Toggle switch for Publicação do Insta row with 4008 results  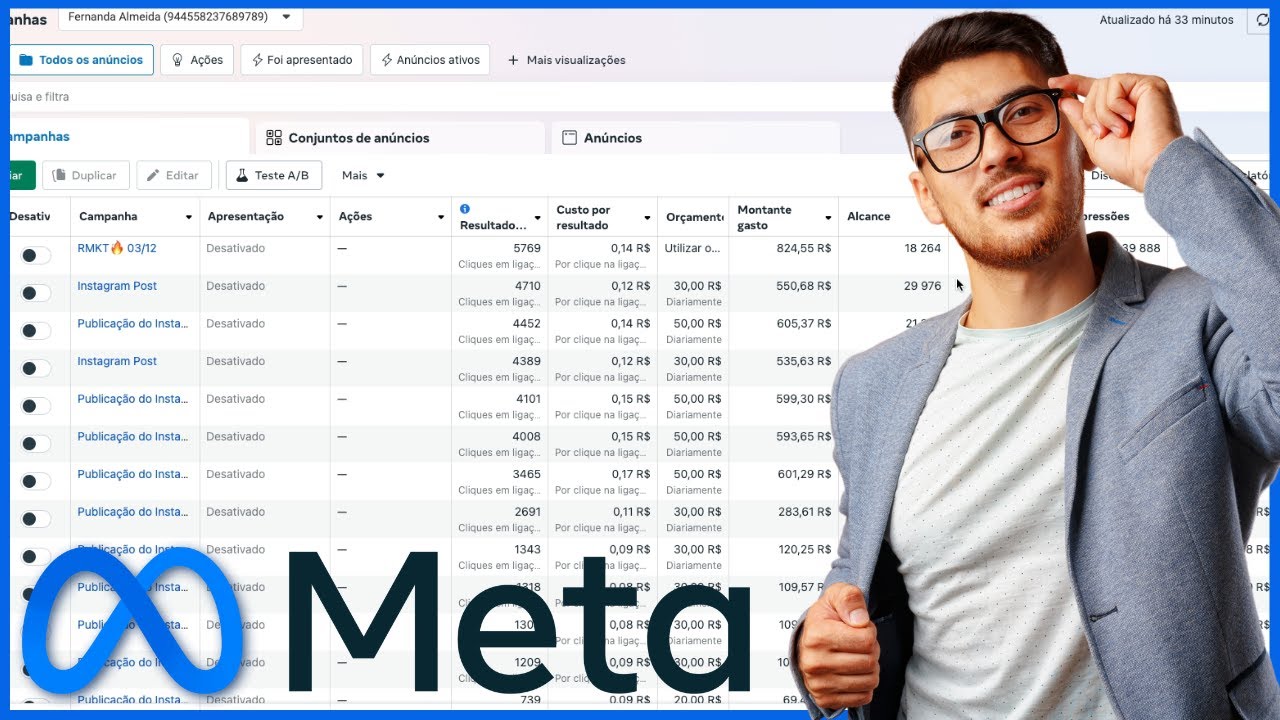(35, 444)
